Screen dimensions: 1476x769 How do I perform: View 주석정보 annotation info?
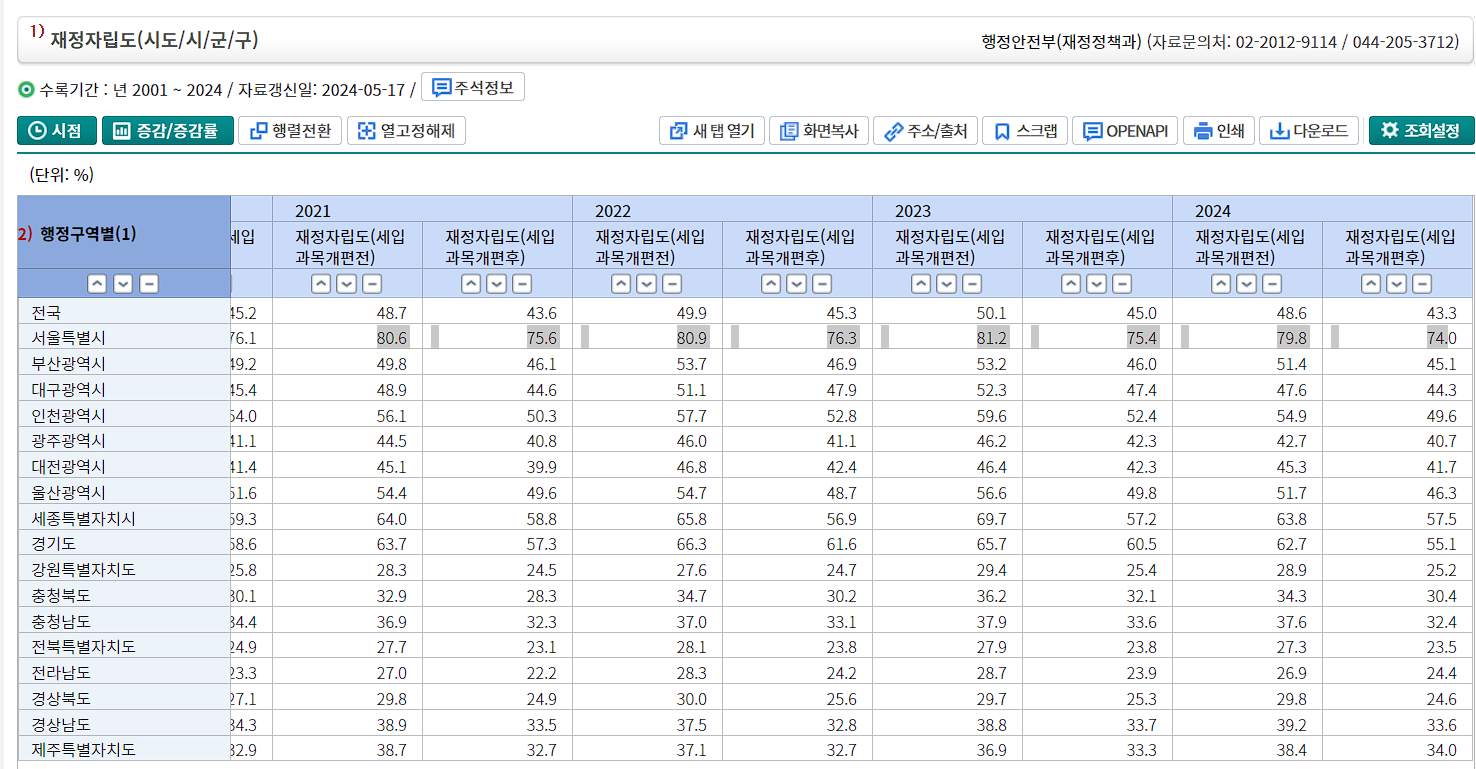tap(473, 88)
